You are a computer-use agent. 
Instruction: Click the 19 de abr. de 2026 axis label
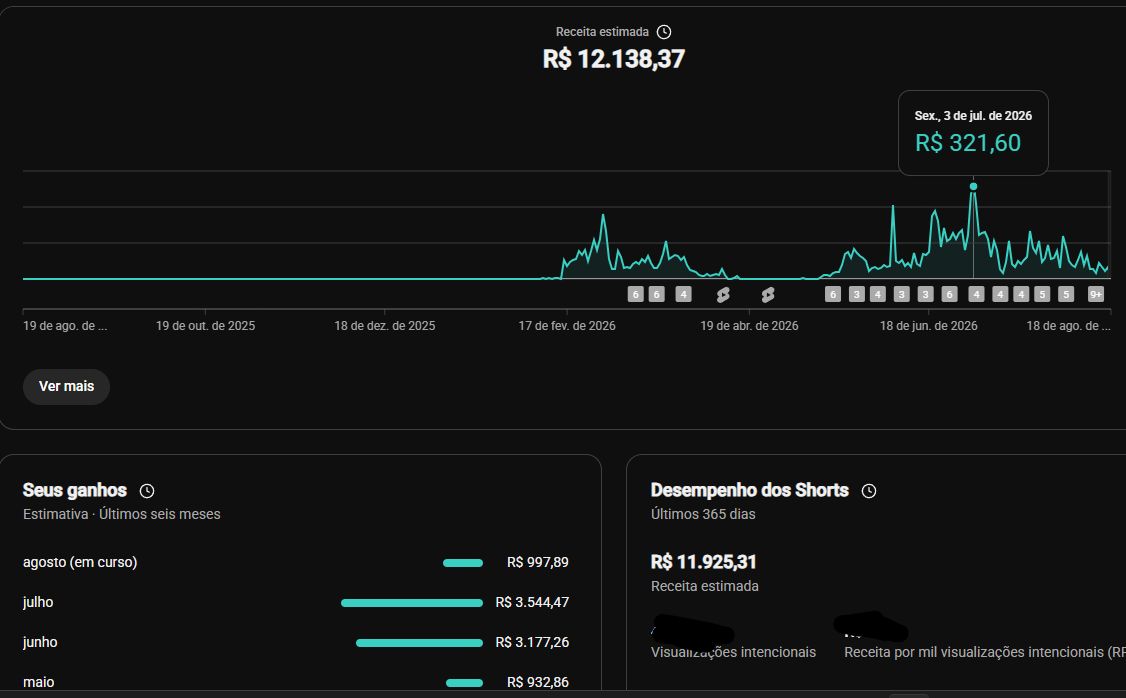click(750, 326)
